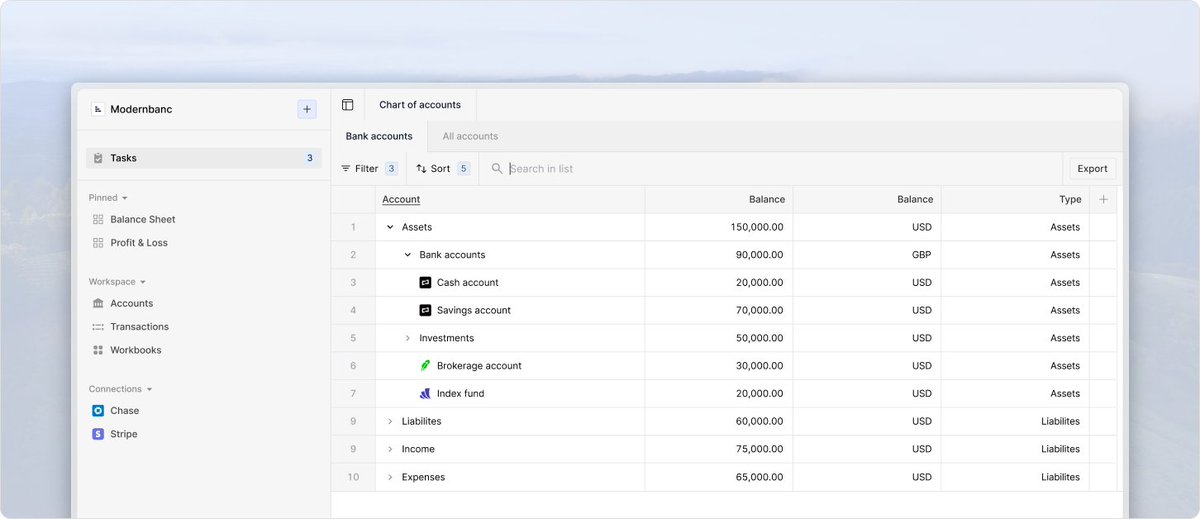The image size is (1200, 519).
Task: Expand the Investments row
Action: click(408, 338)
